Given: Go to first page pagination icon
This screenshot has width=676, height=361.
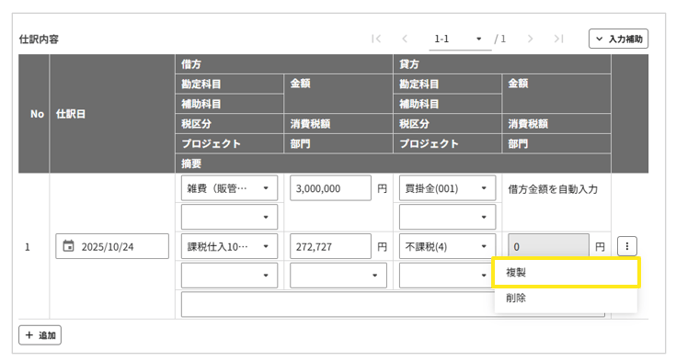Looking at the screenshot, I should tap(376, 39).
